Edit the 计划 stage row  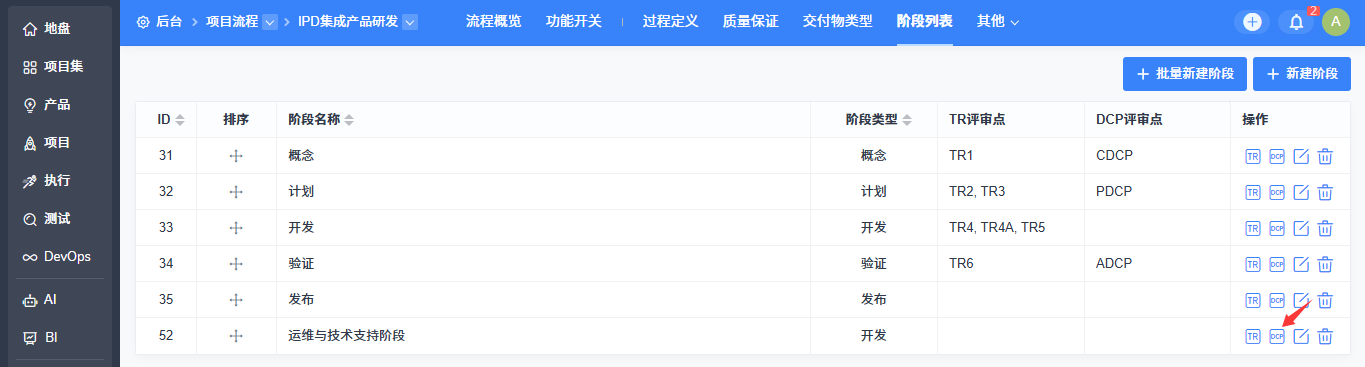[x=1301, y=192]
